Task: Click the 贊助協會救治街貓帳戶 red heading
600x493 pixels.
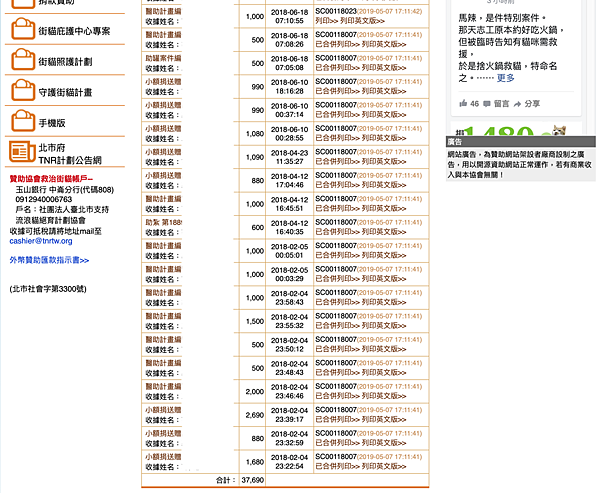Action: pyautogui.click(x=51, y=179)
